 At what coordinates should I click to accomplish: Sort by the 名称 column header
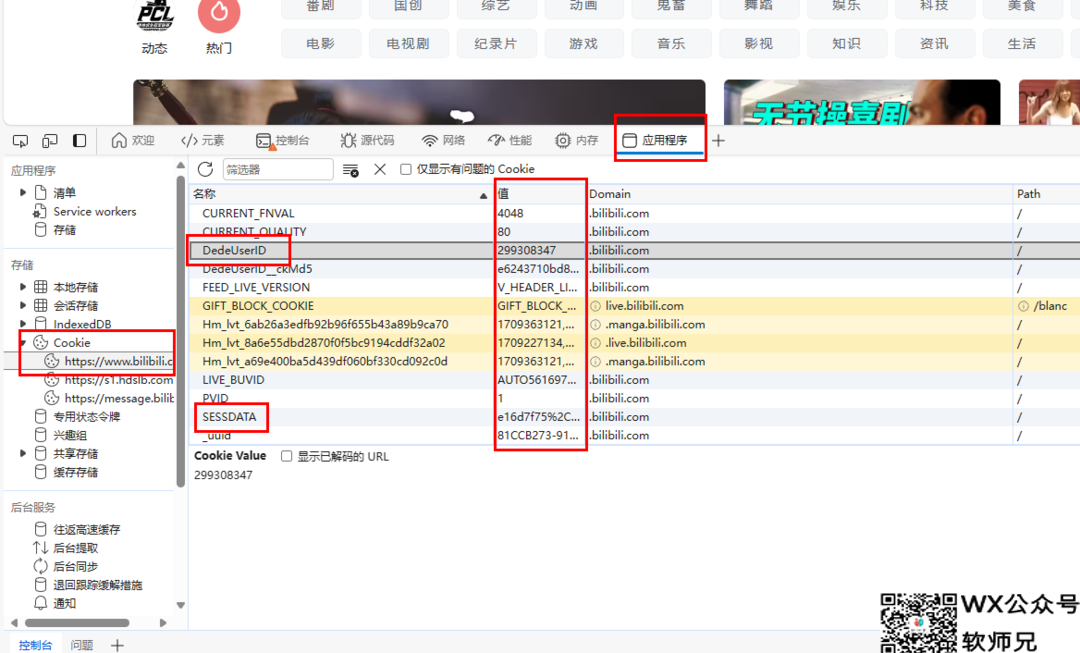pos(340,194)
